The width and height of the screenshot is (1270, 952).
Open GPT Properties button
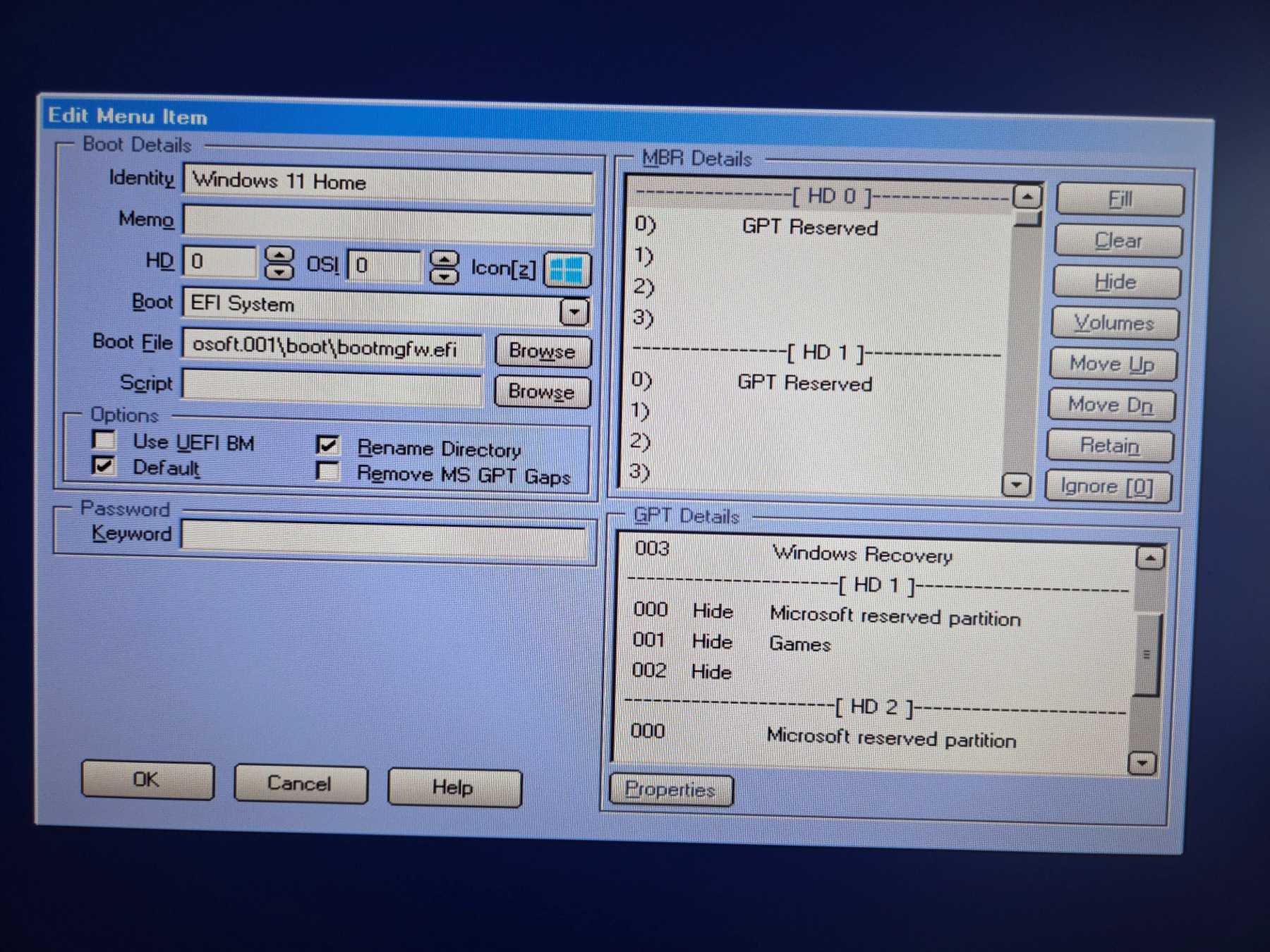671,790
